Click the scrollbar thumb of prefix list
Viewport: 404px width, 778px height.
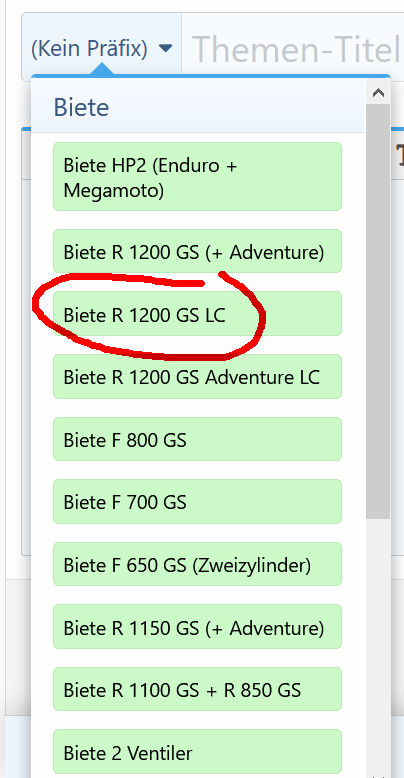pyautogui.click(x=378, y=312)
